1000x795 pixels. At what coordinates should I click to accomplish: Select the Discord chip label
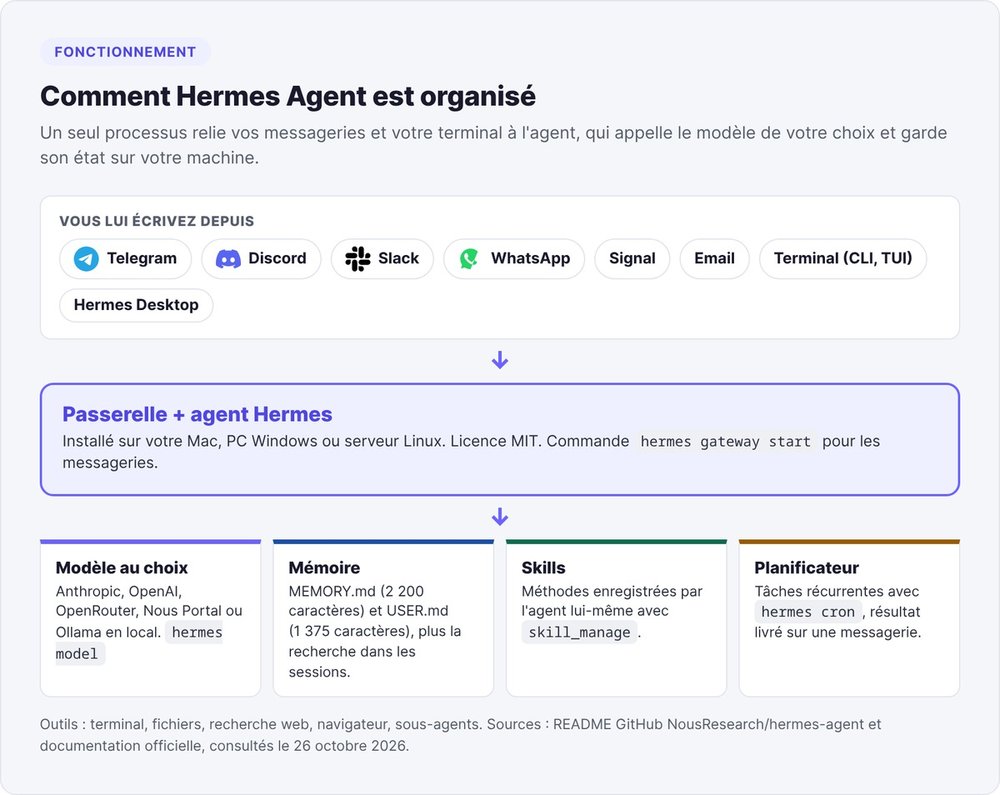pyautogui.click(x=277, y=258)
